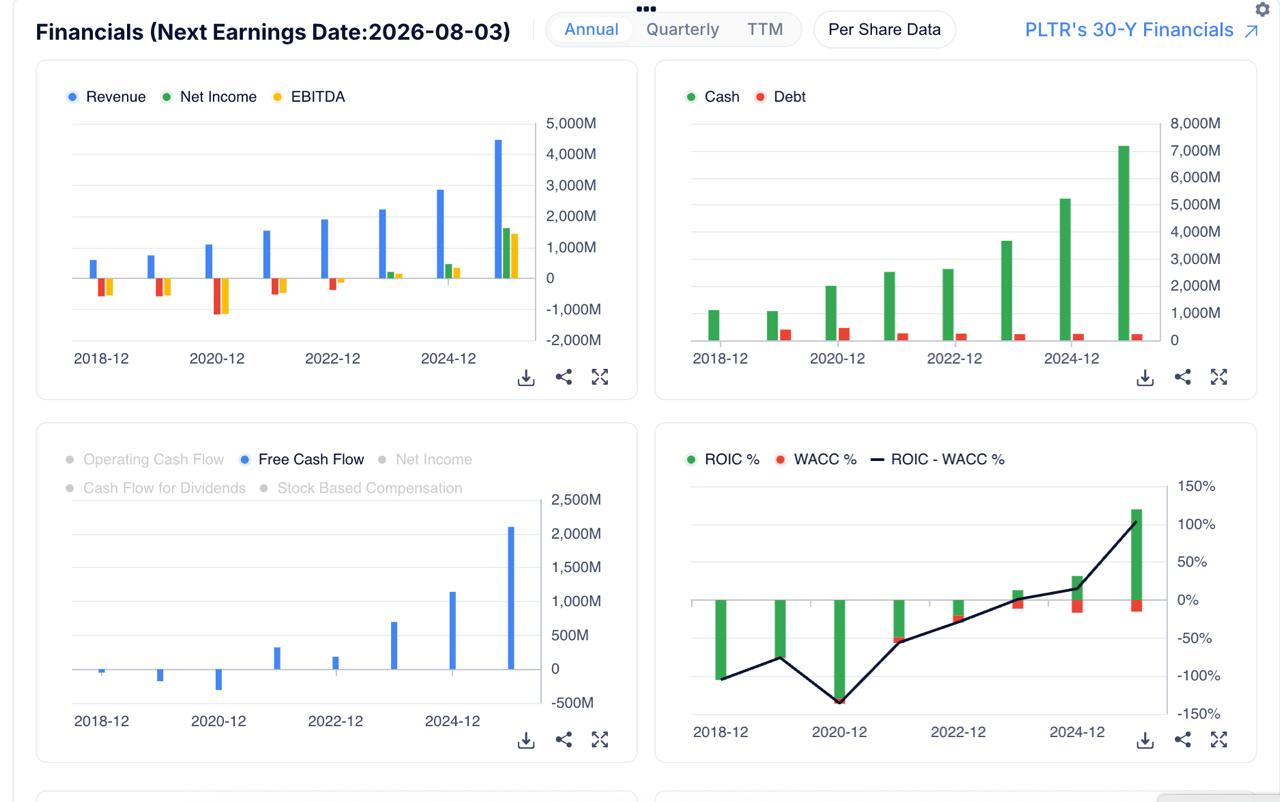Screen dimensions: 1280x802
Task: Open settings gear at top right
Action: (x=1262, y=9)
